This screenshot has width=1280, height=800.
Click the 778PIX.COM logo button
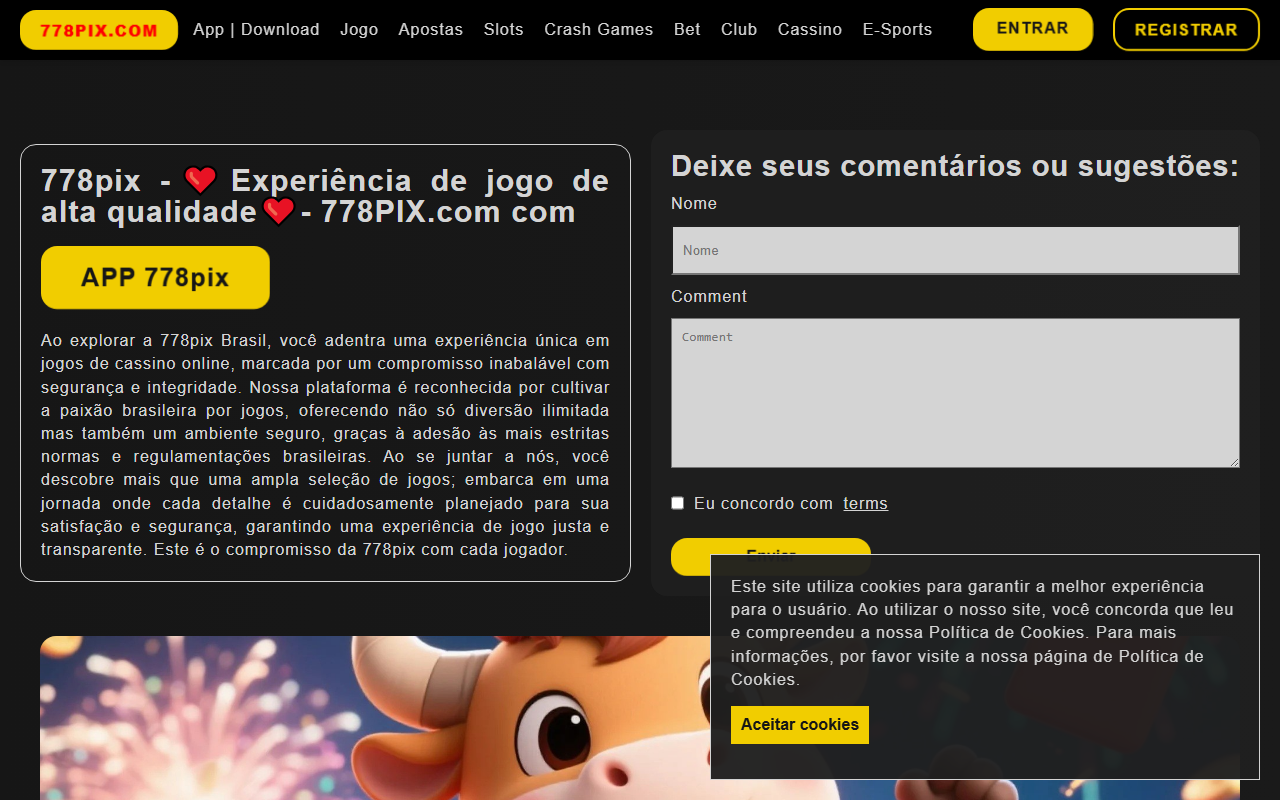click(x=99, y=30)
